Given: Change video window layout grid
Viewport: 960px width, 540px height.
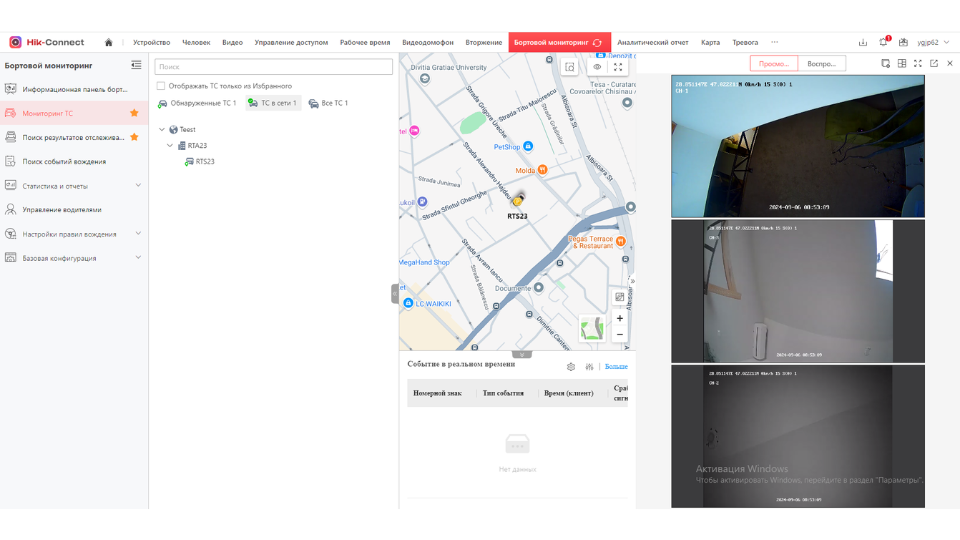Looking at the screenshot, I should tap(901, 63).
